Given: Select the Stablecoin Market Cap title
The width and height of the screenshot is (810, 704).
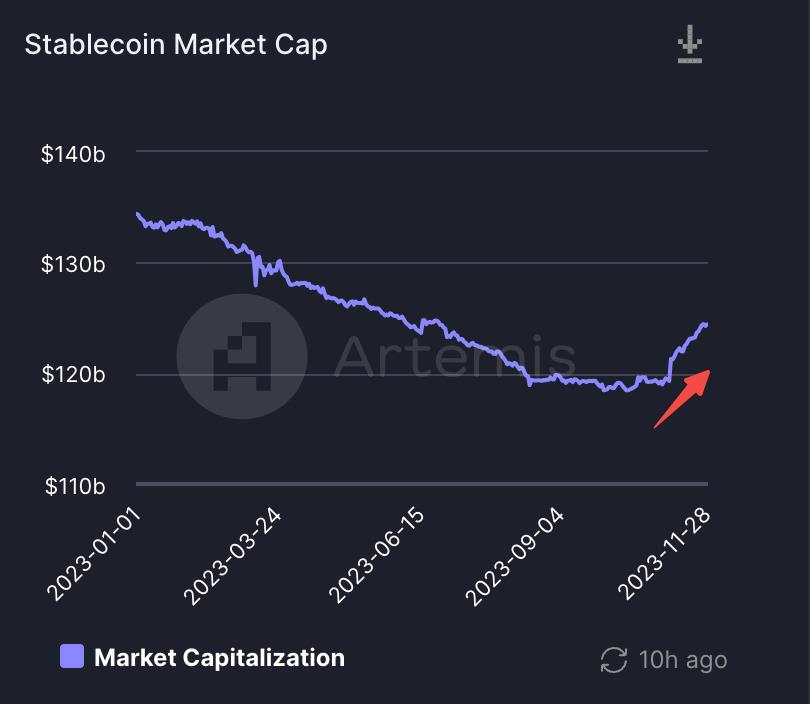Looking at the screenshot, I should [176, 44].
